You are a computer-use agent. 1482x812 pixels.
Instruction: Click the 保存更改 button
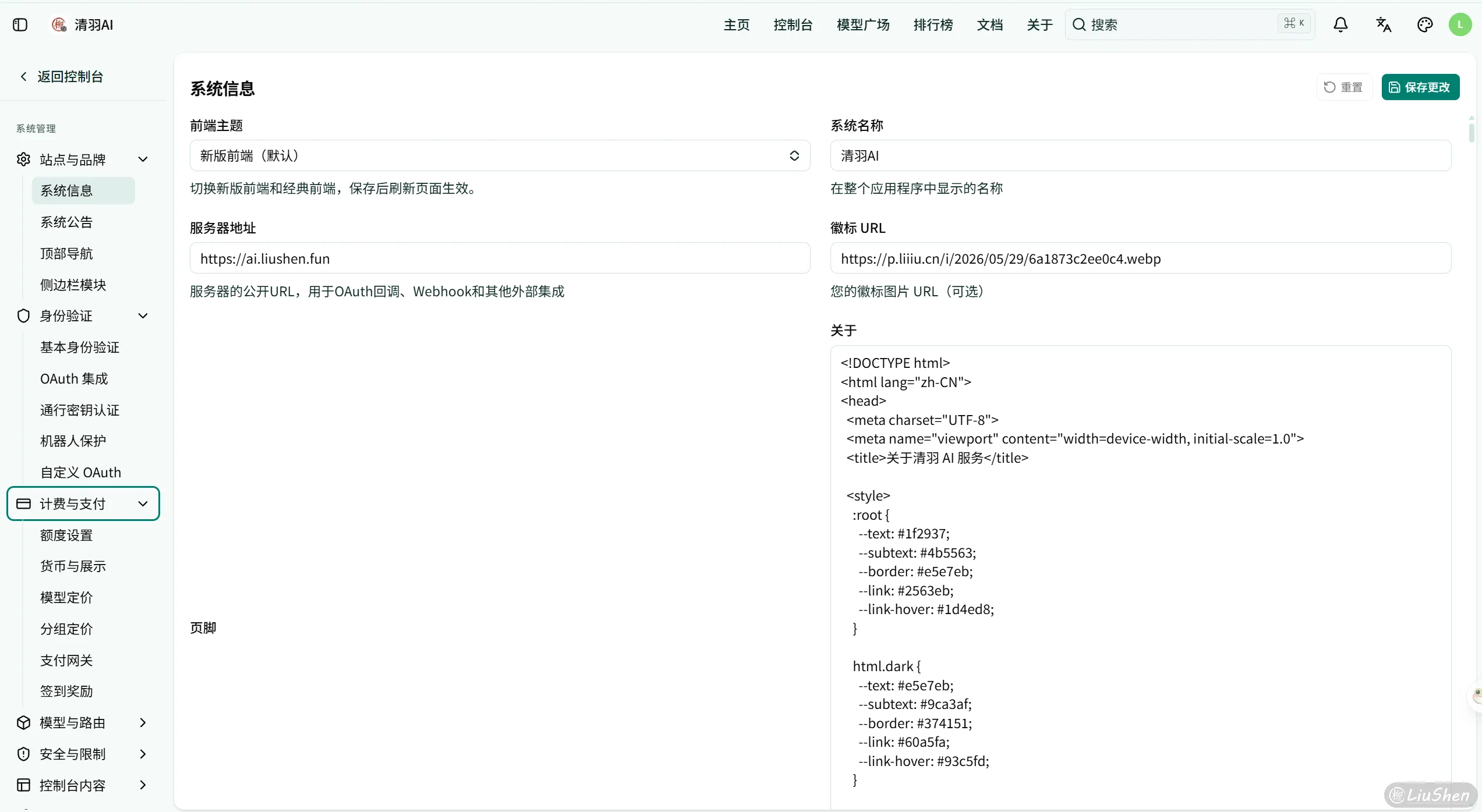1420,87
